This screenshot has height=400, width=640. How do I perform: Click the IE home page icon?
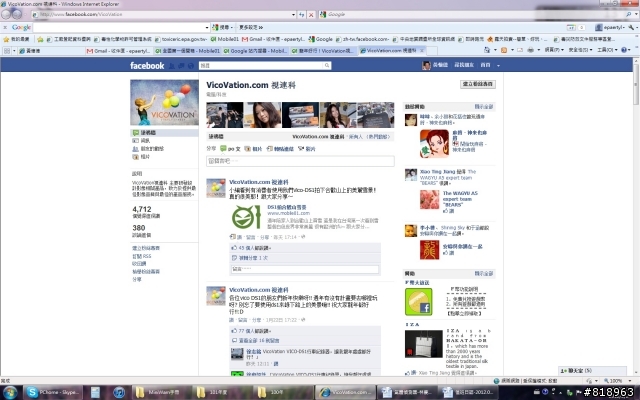(487, 50)
